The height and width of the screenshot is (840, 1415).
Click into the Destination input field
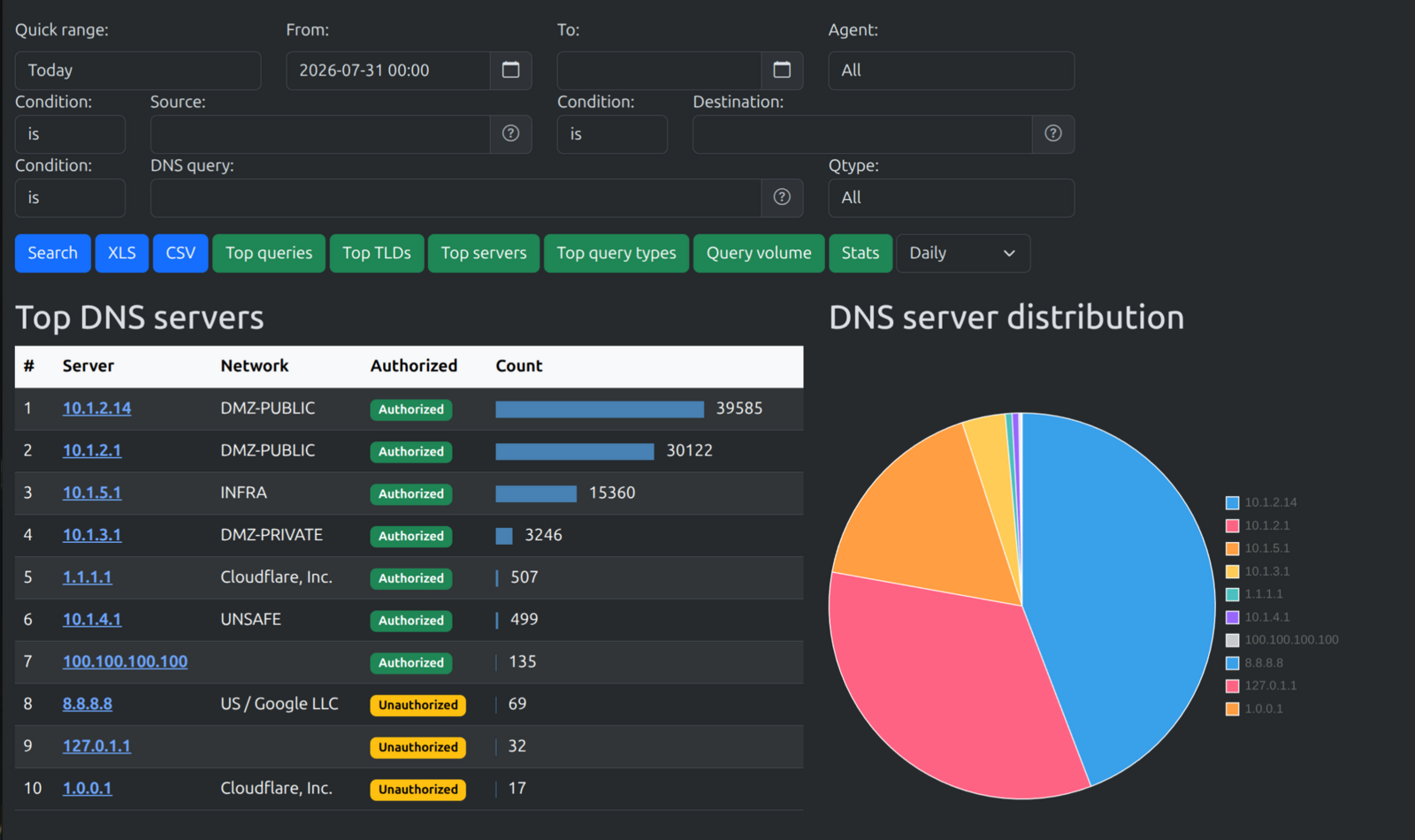[x=862, y=134]
